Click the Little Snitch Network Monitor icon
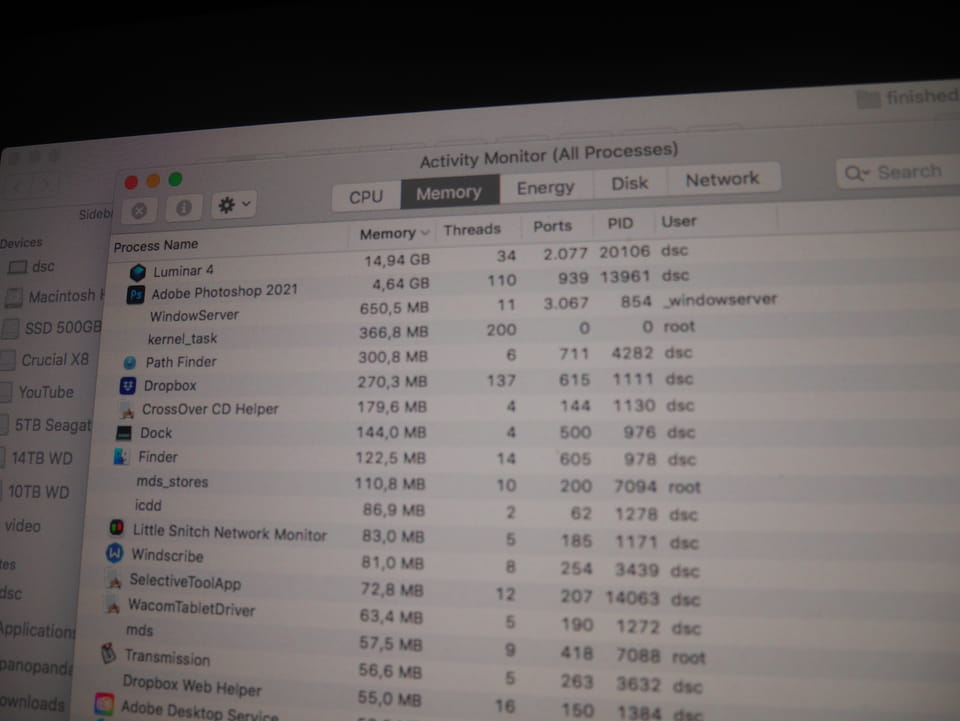 116,529
